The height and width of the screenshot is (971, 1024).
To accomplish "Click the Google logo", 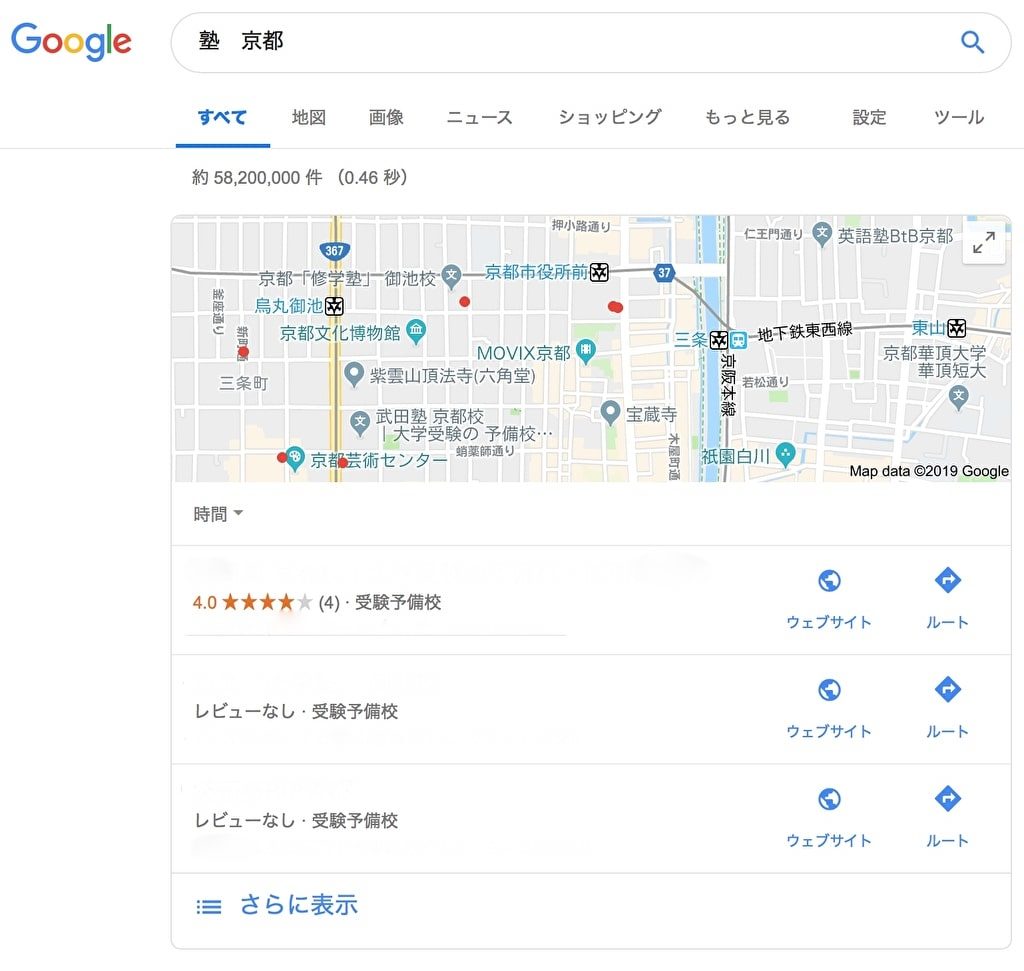I will point(71,41).
